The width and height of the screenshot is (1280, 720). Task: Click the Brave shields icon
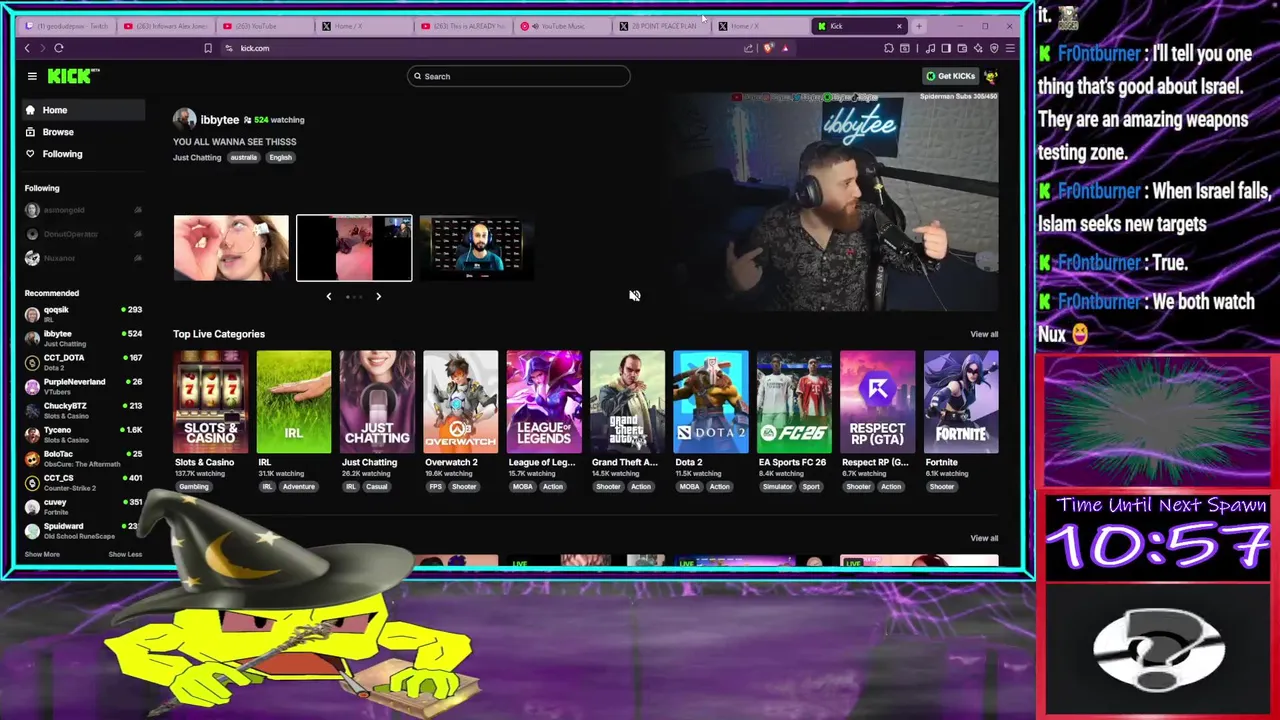(x=768, y=48)
